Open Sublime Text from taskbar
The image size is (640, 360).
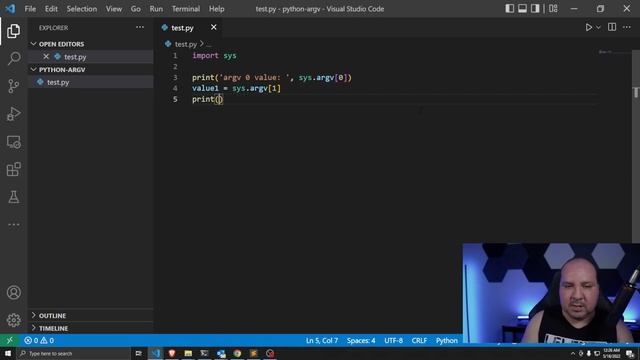[x=253, y=353]
